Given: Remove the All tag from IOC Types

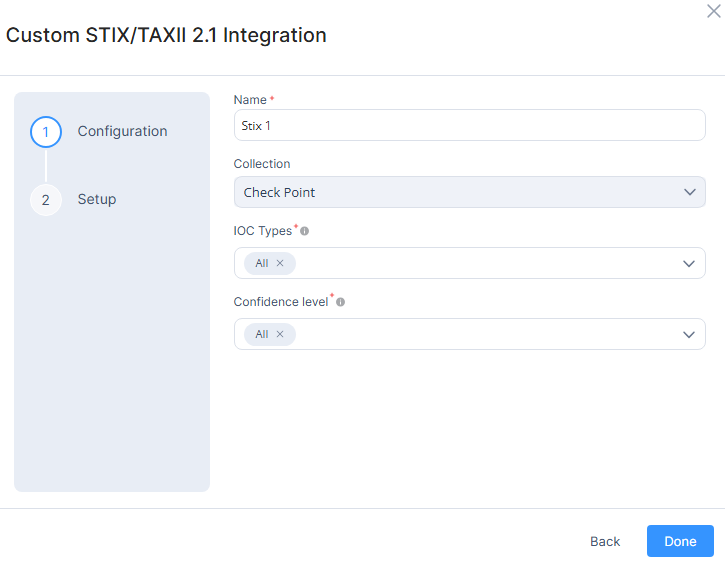Looking at the screenshot, I should click(280, 263).
